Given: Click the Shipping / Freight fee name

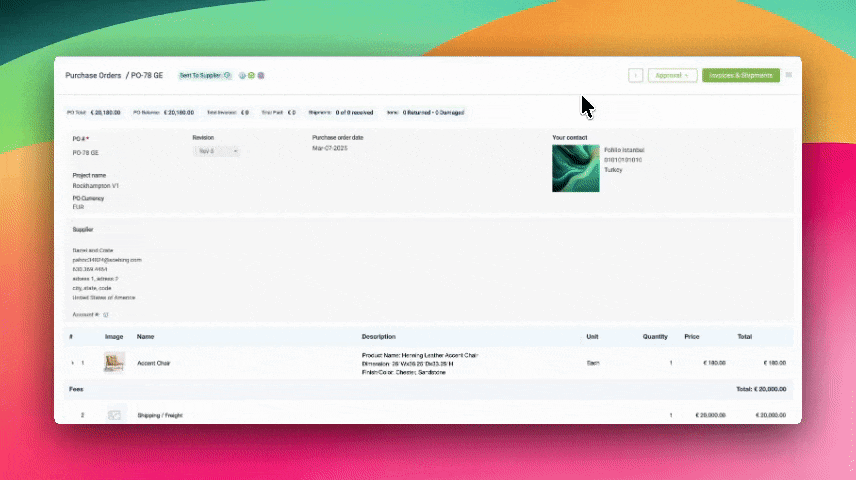Looking at the screenshot, I should pos(160,416).
